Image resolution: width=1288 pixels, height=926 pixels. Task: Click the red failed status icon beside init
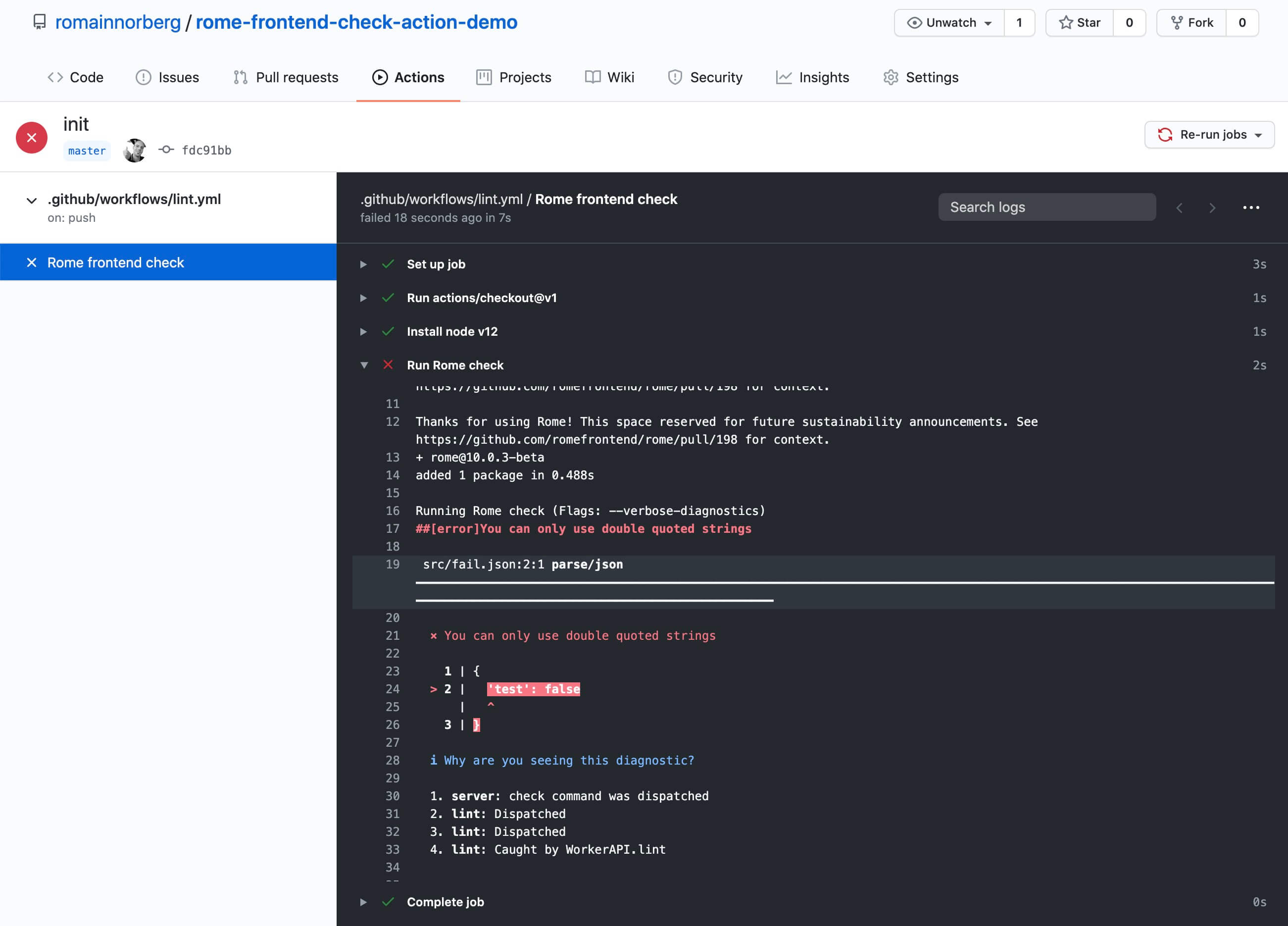tap(31, 138)
